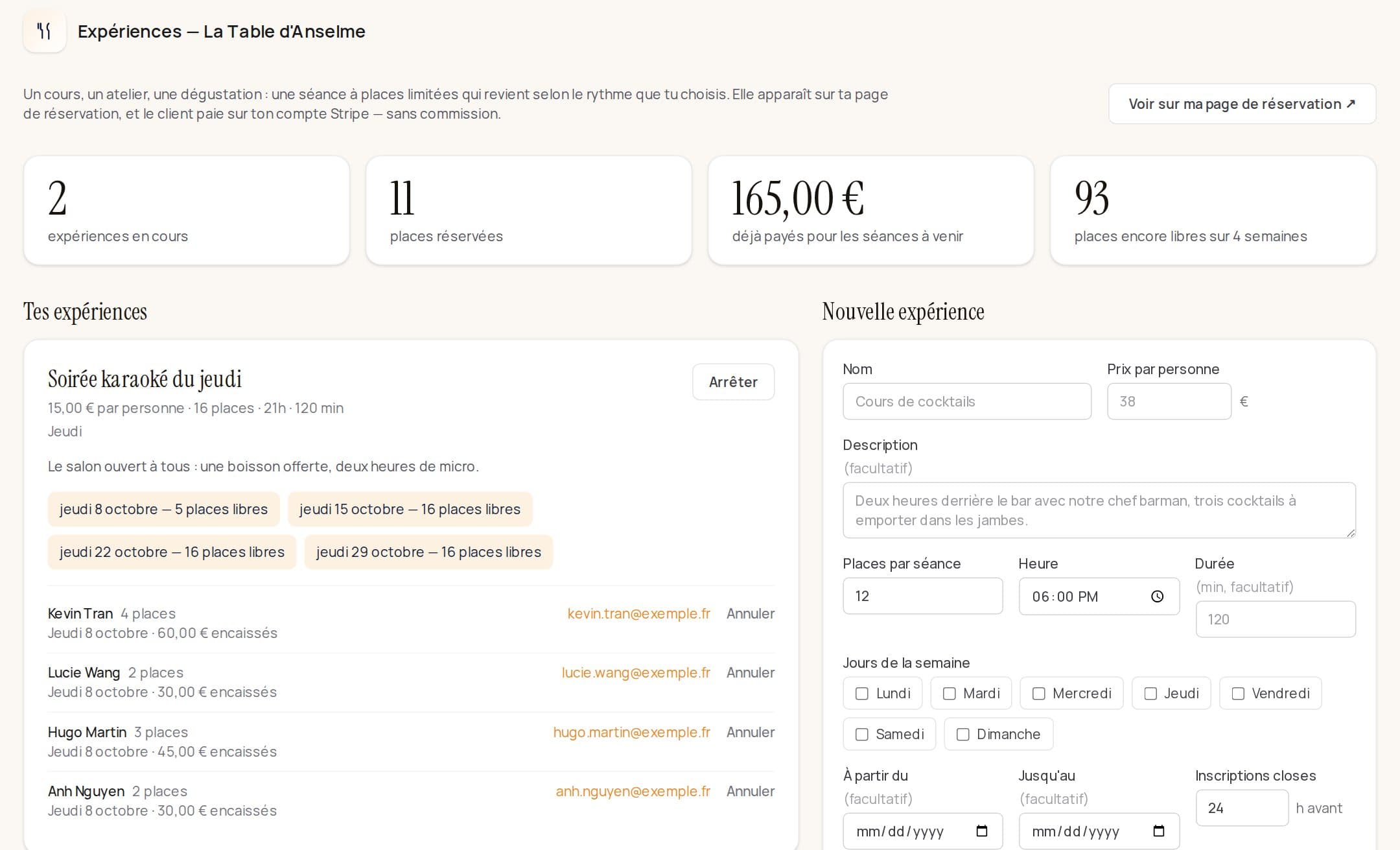Stop the Soirée karaoké with Arrêter
The width and height of the screenshot is (1400, 850).
pos(733,382)
